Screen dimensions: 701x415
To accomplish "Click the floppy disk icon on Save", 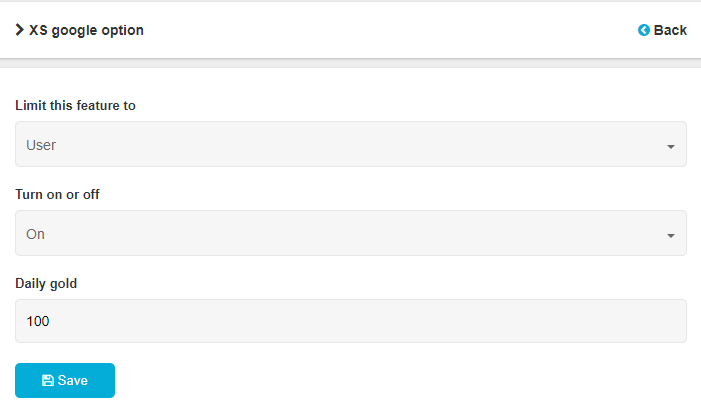I will [47, 381].
